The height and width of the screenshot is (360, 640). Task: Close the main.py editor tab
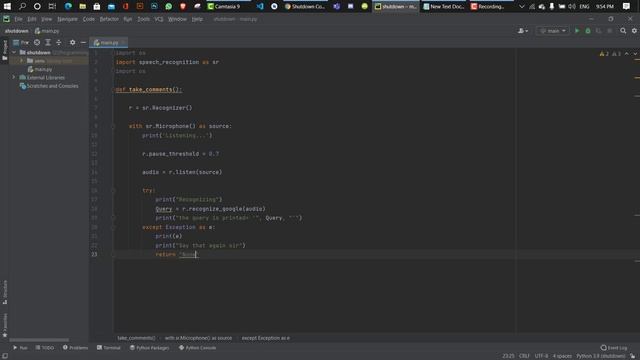(123, 42)
